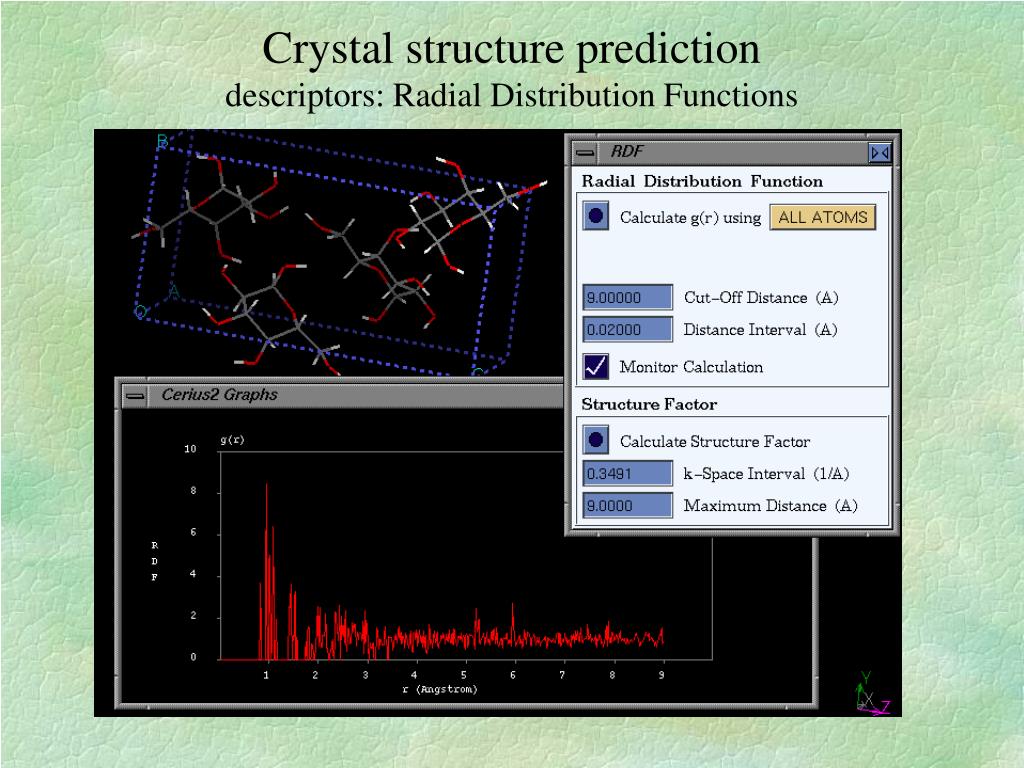
Task: Toggle Calculate g(r) using button
Action: pyautogui.click(x=596, y=216)
